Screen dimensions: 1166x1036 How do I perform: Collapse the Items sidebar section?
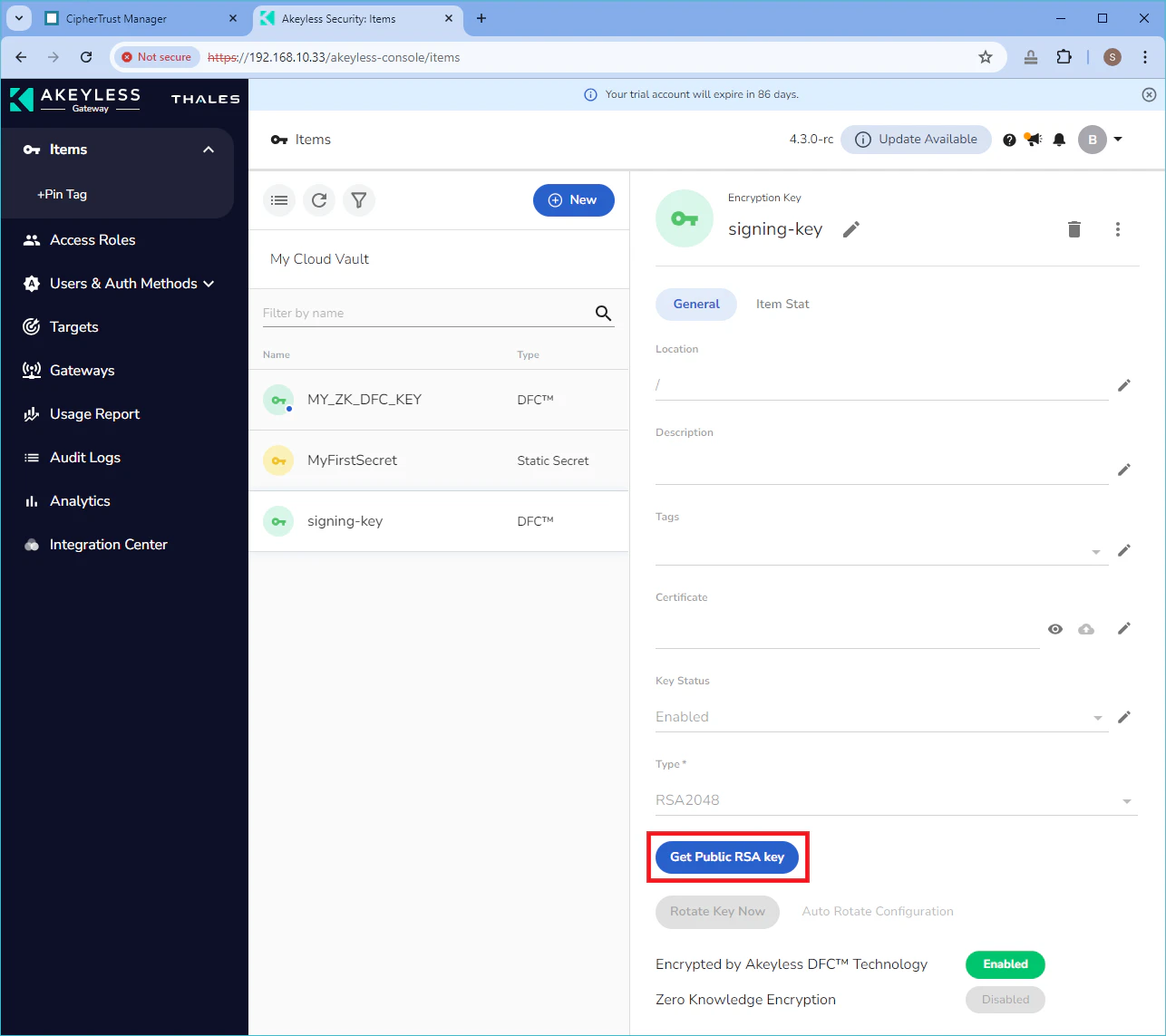[209, 150]
